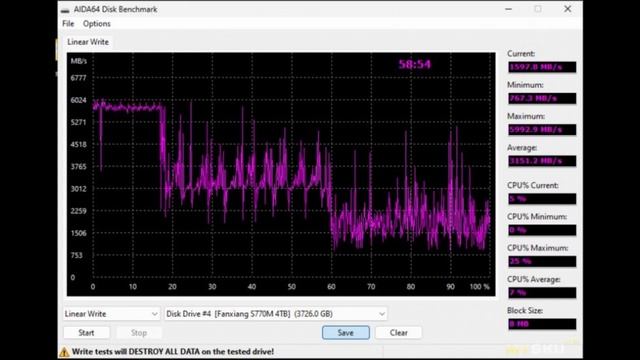Save the benchmark results
Screen dimensions: 640x360
click(346, 333)
